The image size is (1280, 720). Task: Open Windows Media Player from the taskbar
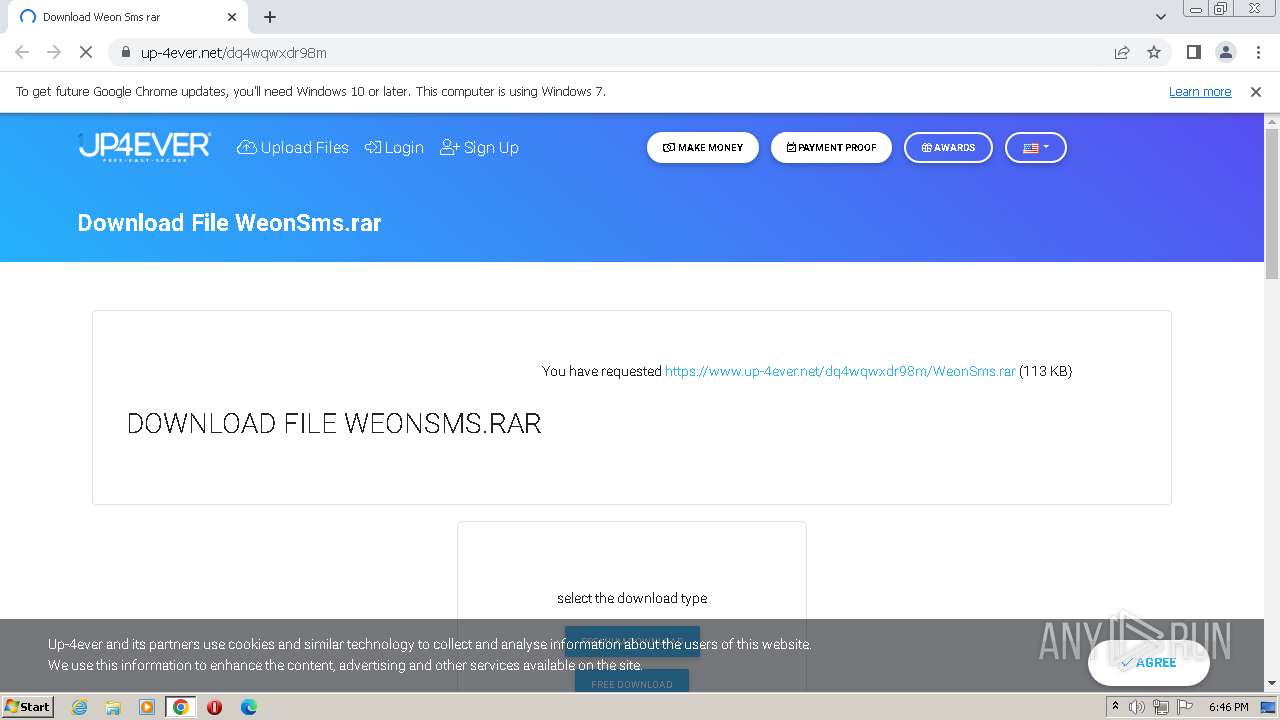(x=147, y=707)
